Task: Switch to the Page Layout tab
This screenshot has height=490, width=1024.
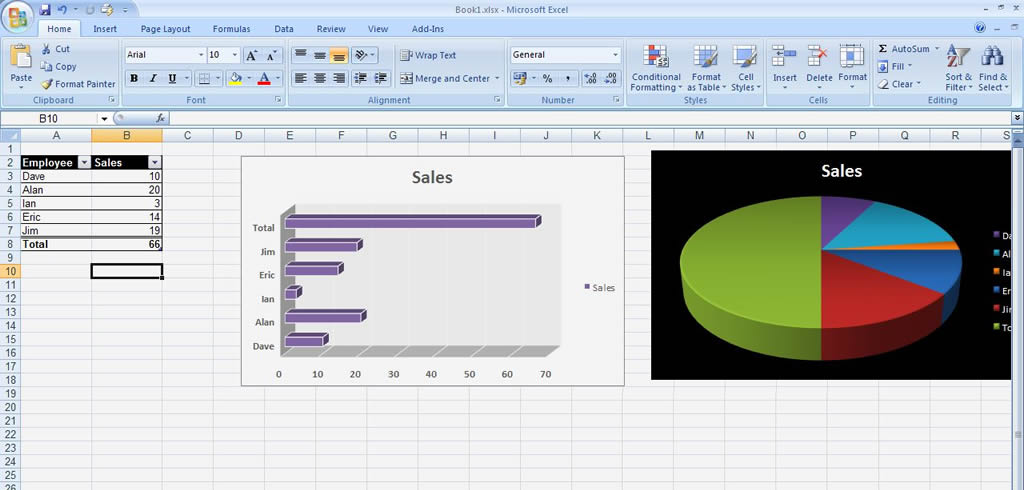Action: click(165, 29)
